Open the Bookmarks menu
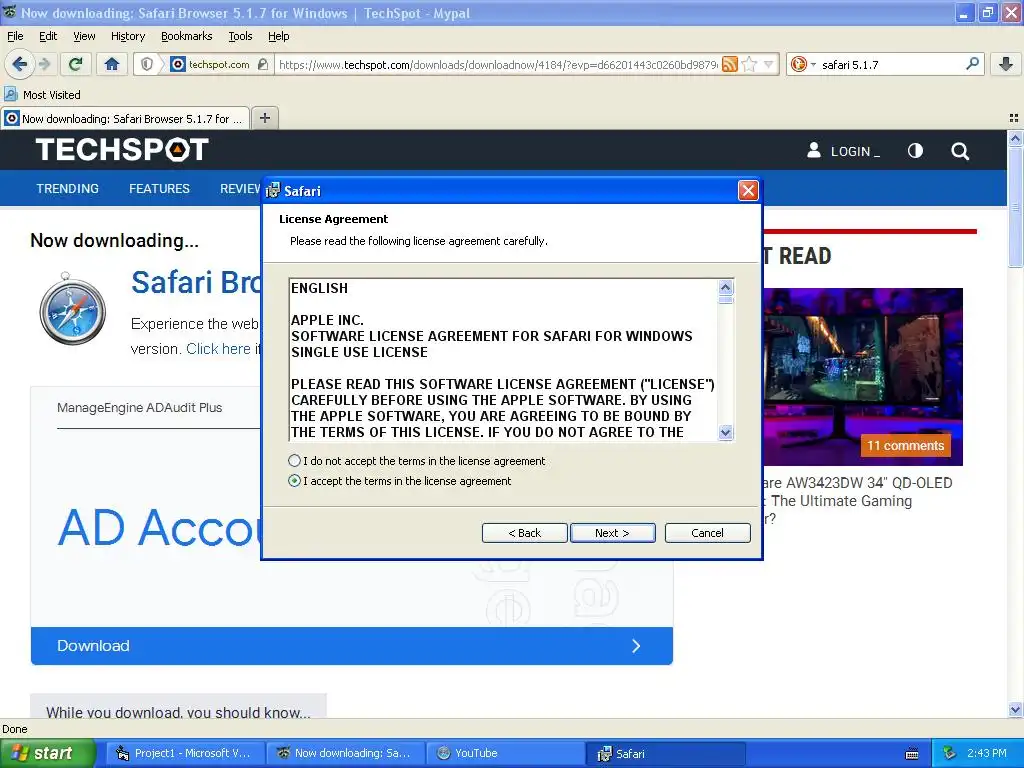 [x=187, y=36]
